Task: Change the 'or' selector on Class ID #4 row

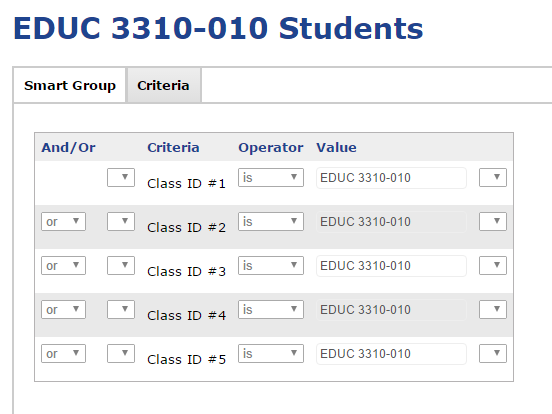Action: tap(63, 309)
